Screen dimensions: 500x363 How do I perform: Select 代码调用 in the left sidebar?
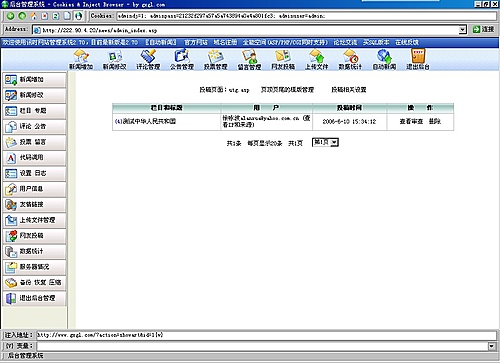[35, 157]
